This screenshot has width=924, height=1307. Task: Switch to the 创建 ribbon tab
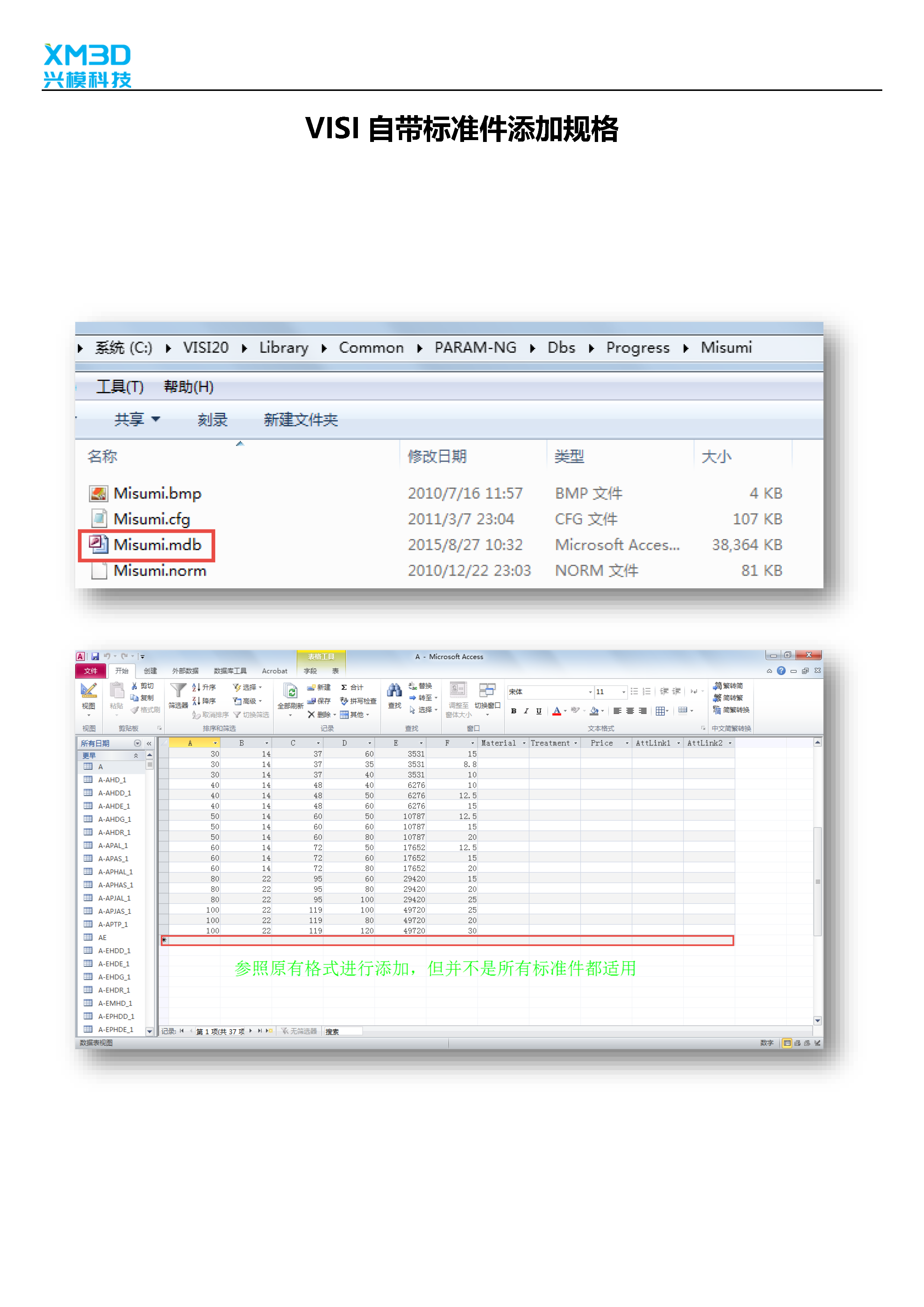[x=150, y=671]
